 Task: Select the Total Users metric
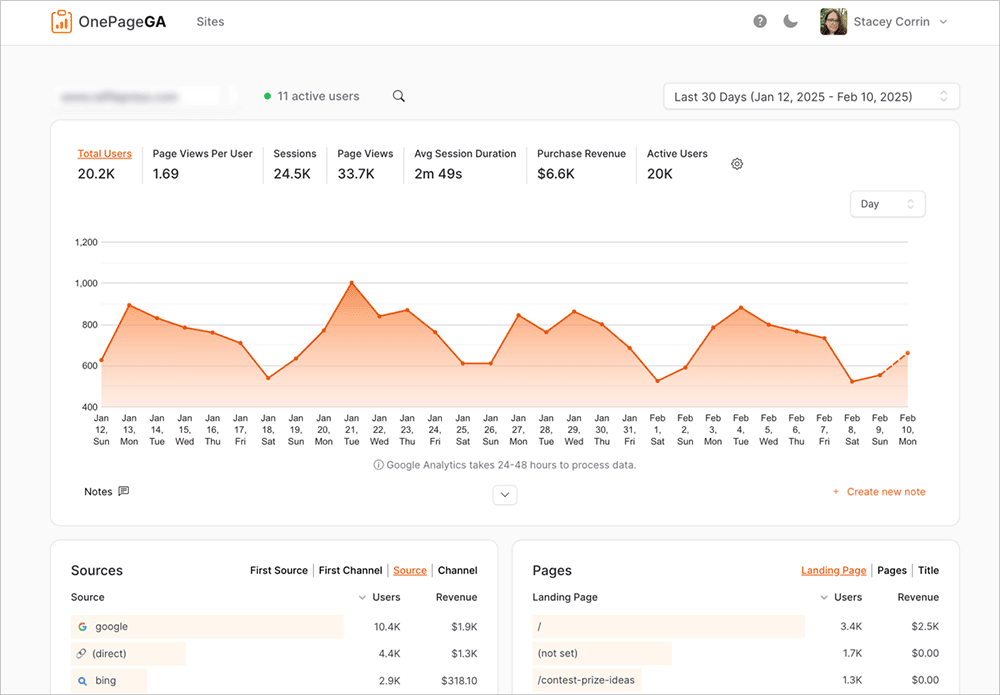(x=105, y=154)
